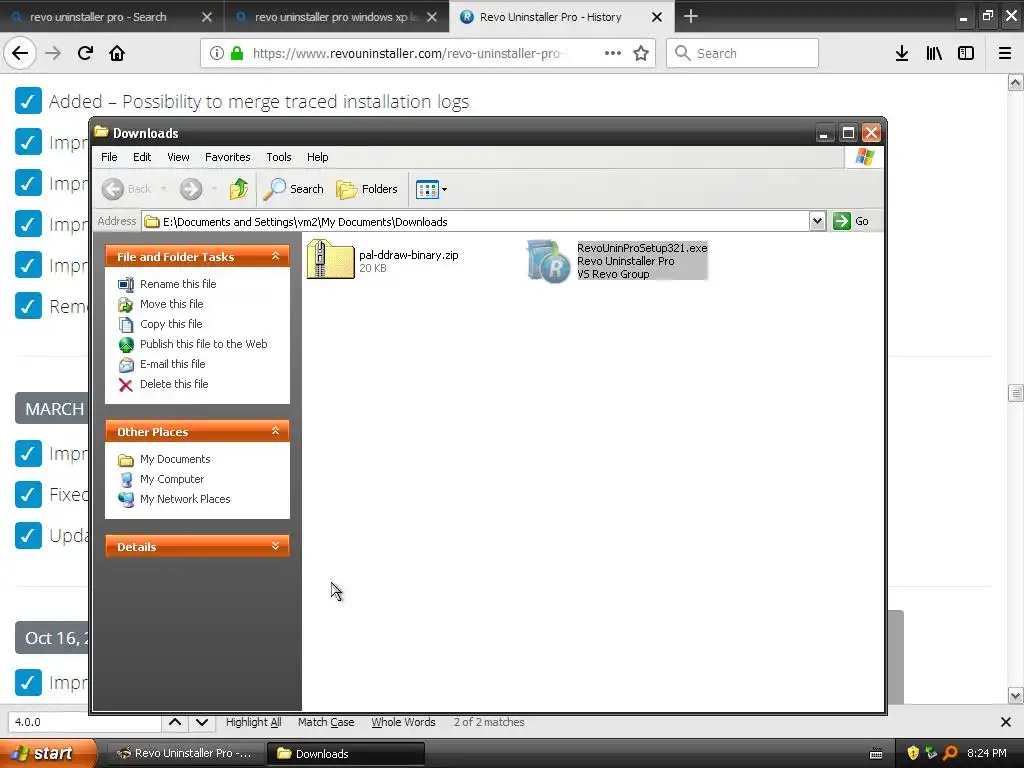Screen dimensions: 1024x768
Task: Open Explorer Search pane
Action: (293, 189)
